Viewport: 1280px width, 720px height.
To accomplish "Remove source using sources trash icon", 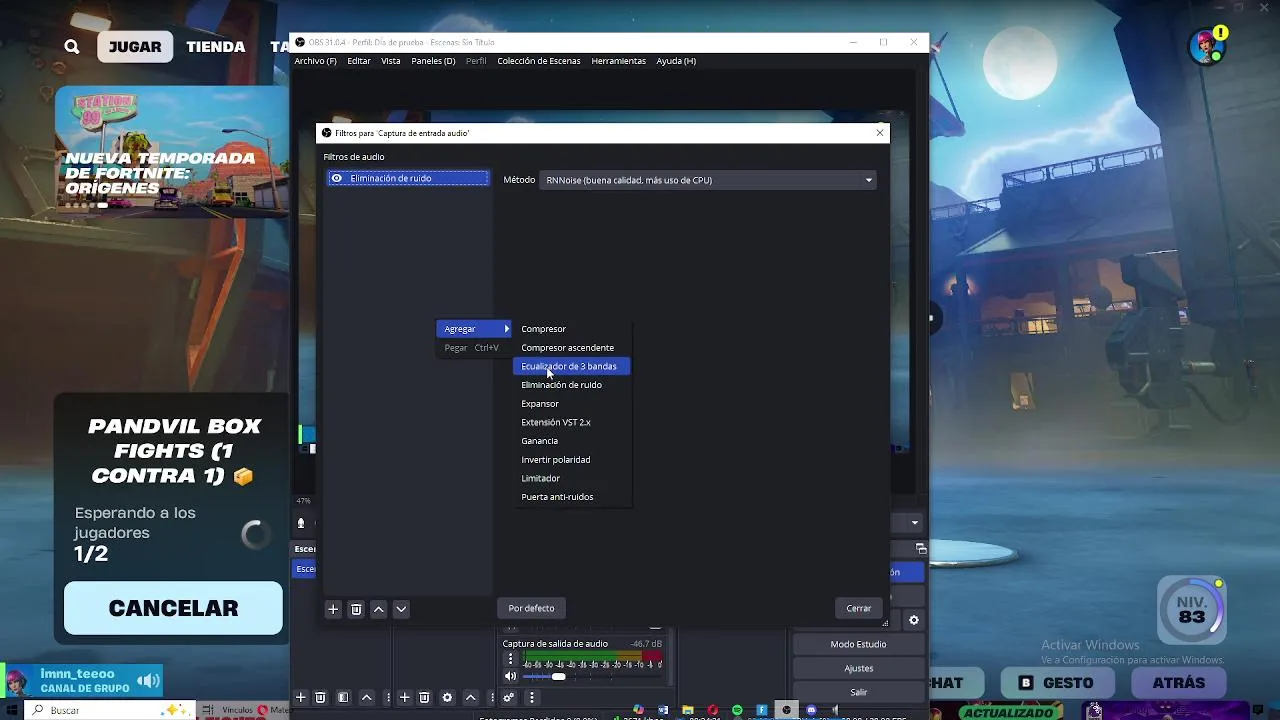I will click(424, 697).
